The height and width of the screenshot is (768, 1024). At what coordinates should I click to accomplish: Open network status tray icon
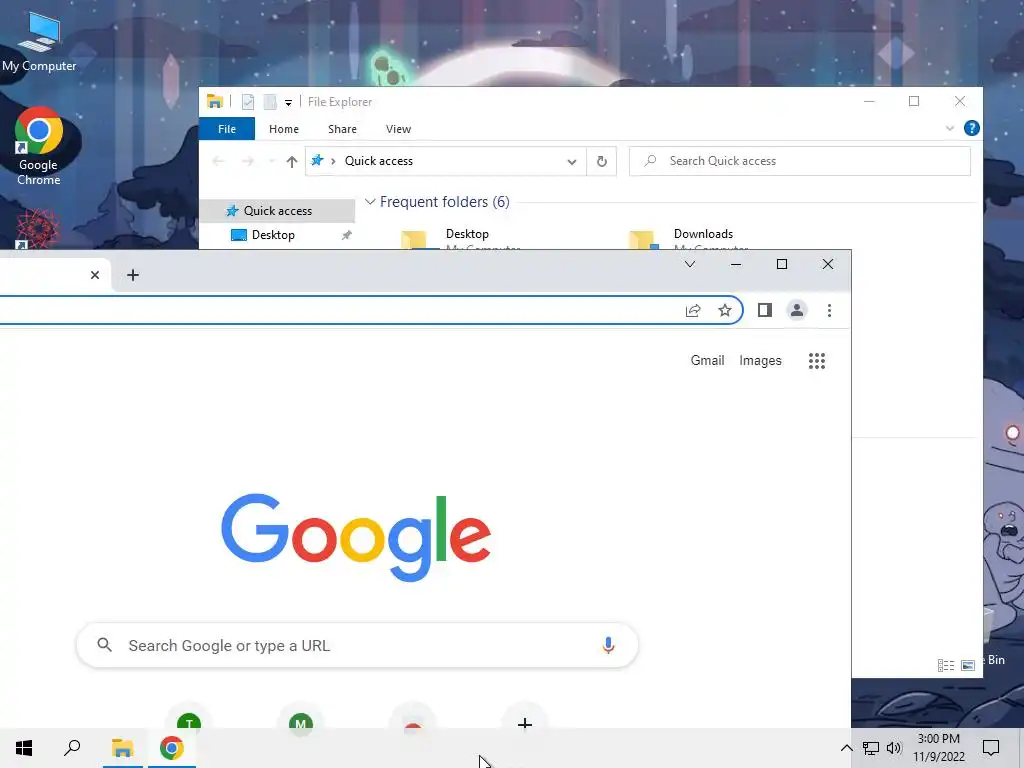(871, 748)
